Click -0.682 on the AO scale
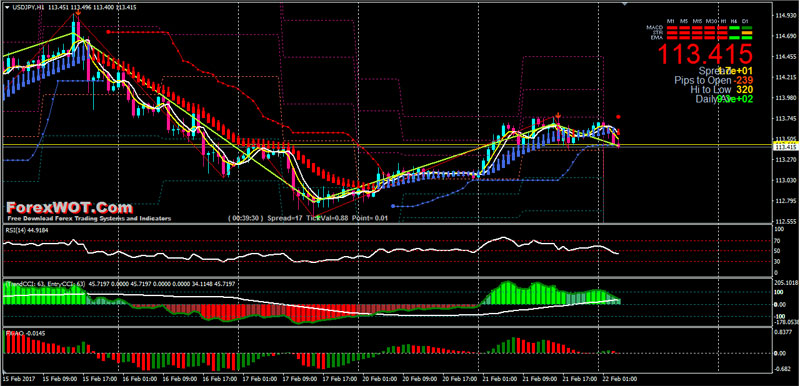 click(783, 370)
